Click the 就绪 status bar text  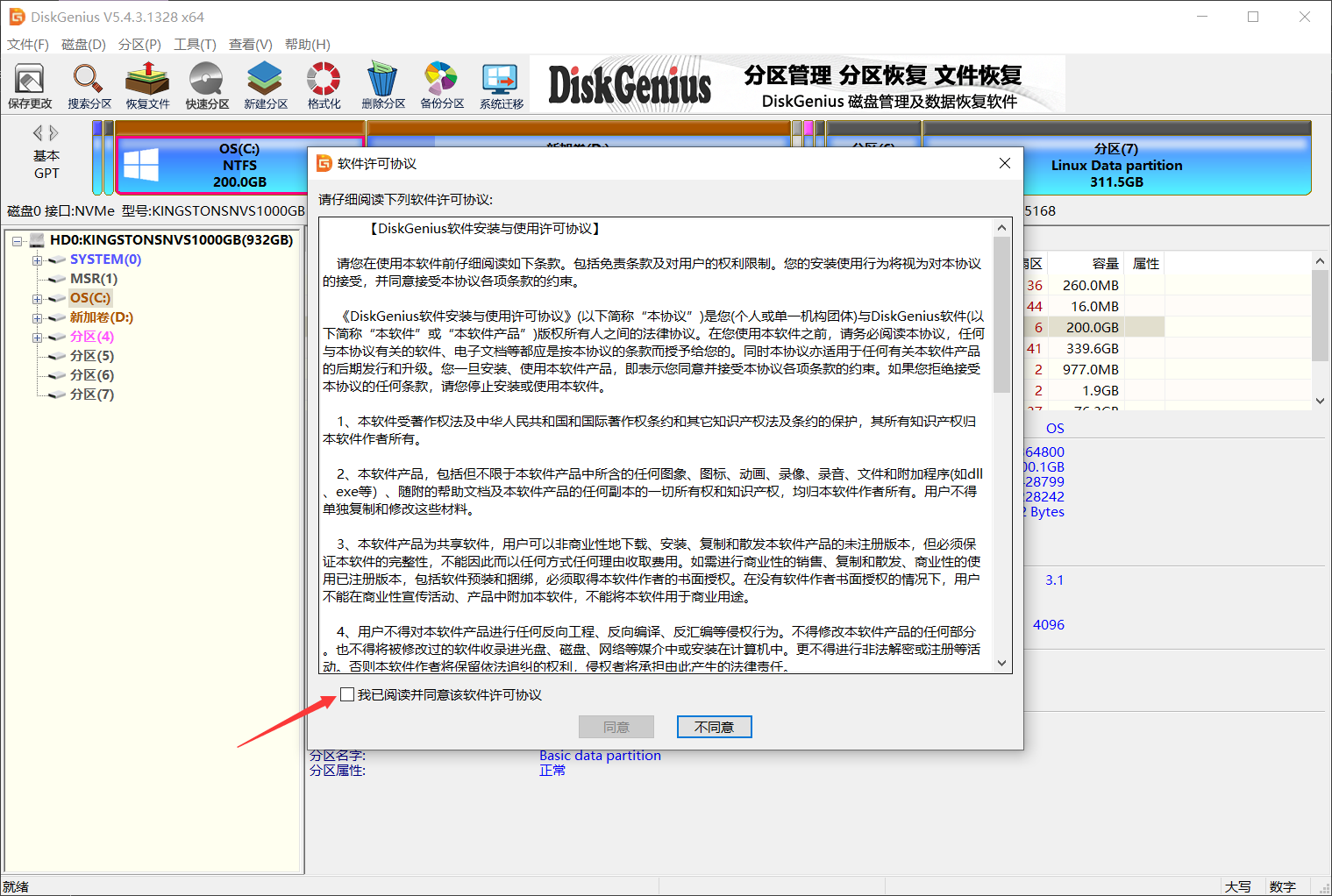click(16, 886)
